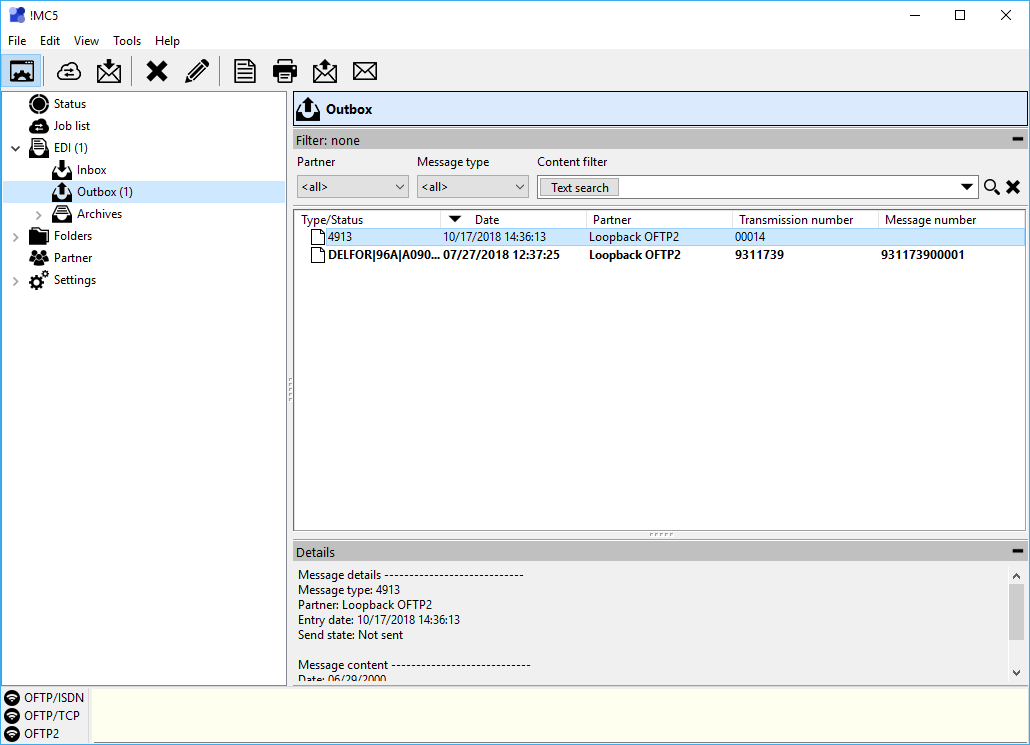Click the OFTP2 status indicator
This screenshot has height=745, width=1030.
(x=32, y=733)
